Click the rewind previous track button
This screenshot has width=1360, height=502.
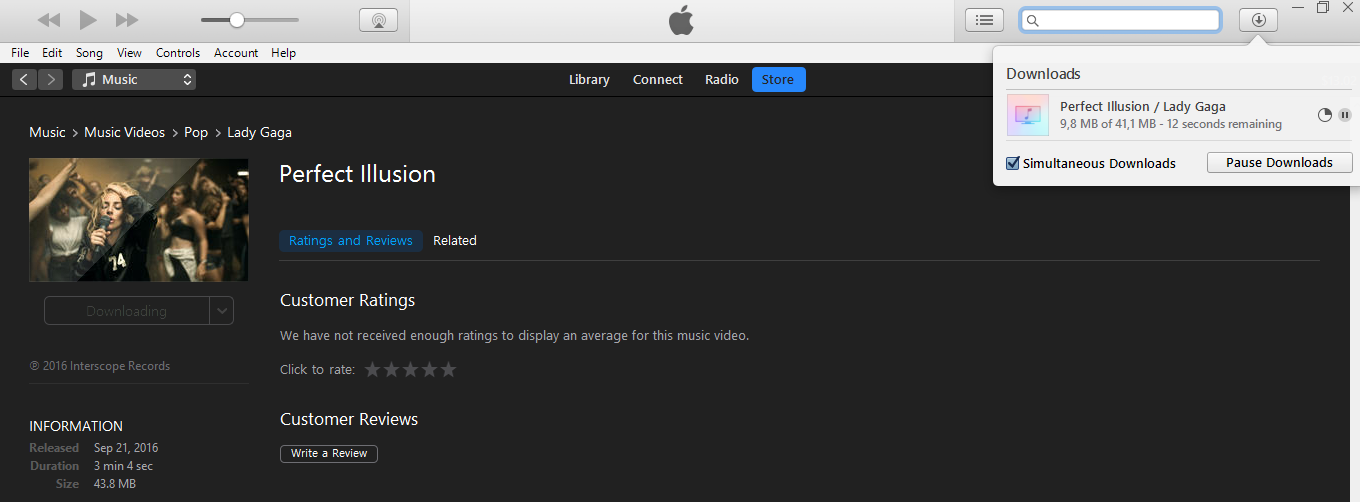(x=49, y=20)
